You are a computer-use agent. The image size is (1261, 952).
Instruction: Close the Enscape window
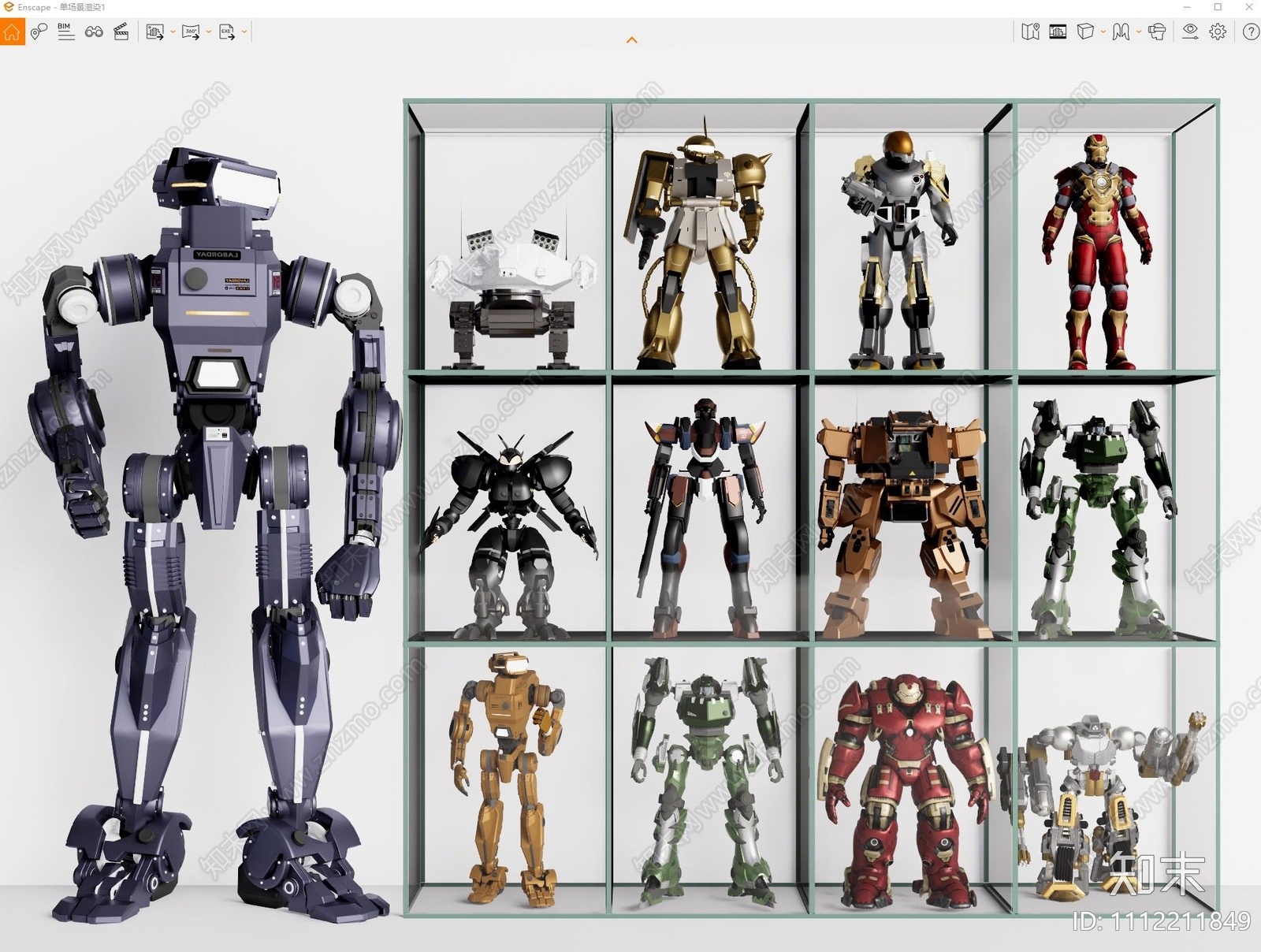pos(1248,7)
